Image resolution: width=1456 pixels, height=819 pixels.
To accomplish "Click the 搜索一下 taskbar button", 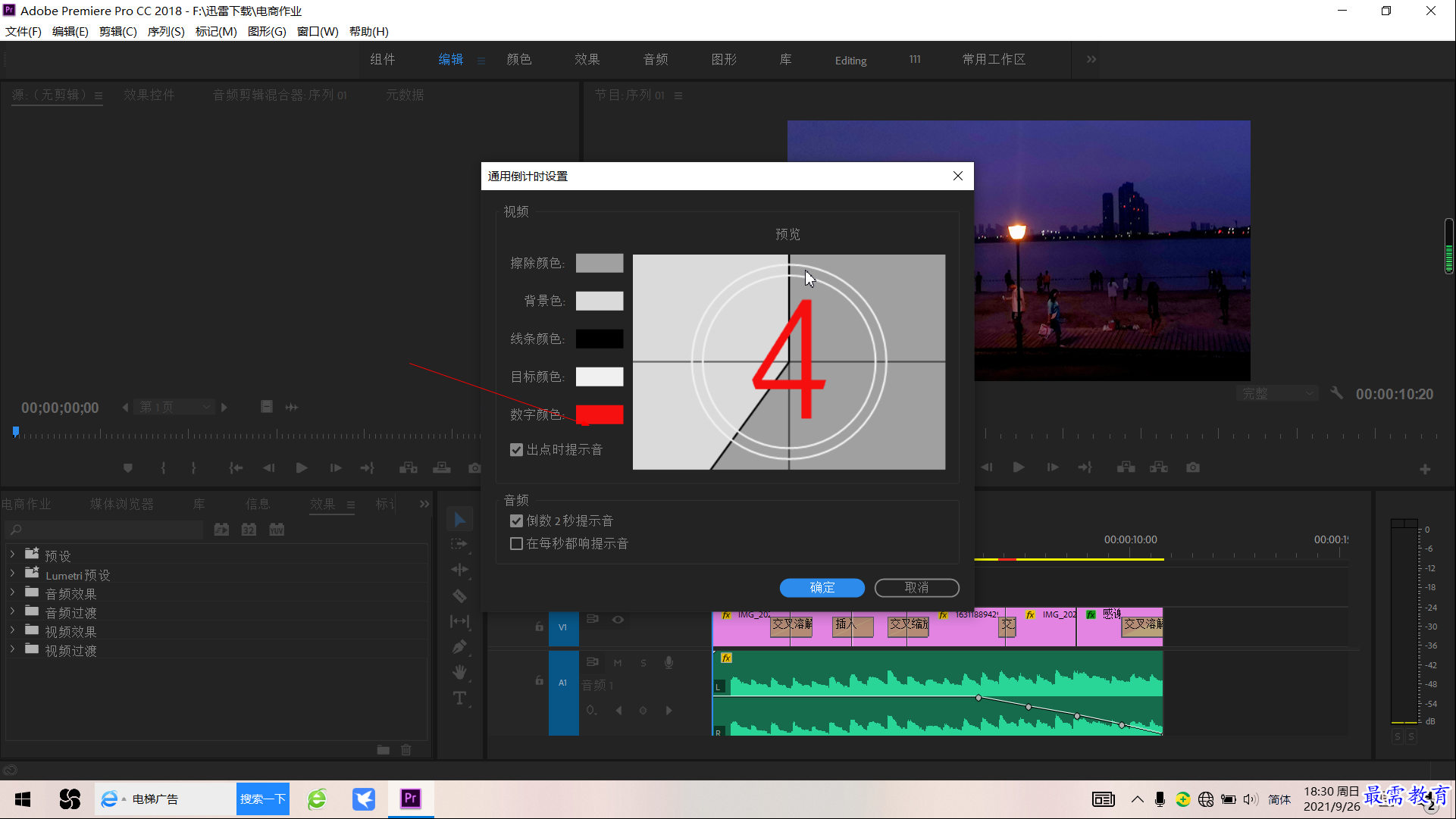I will (263, 799).
